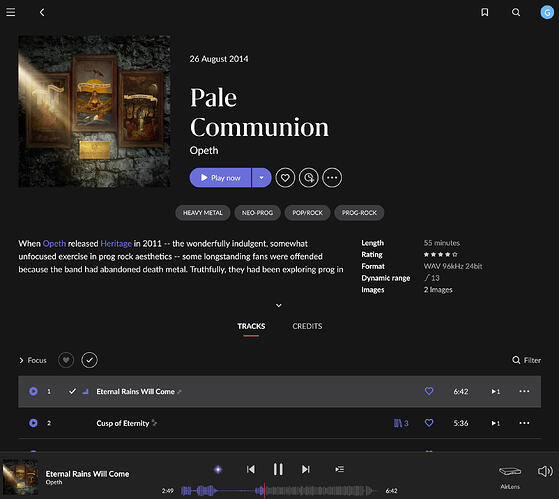Open search with magnifier icon

pos(516,12)
